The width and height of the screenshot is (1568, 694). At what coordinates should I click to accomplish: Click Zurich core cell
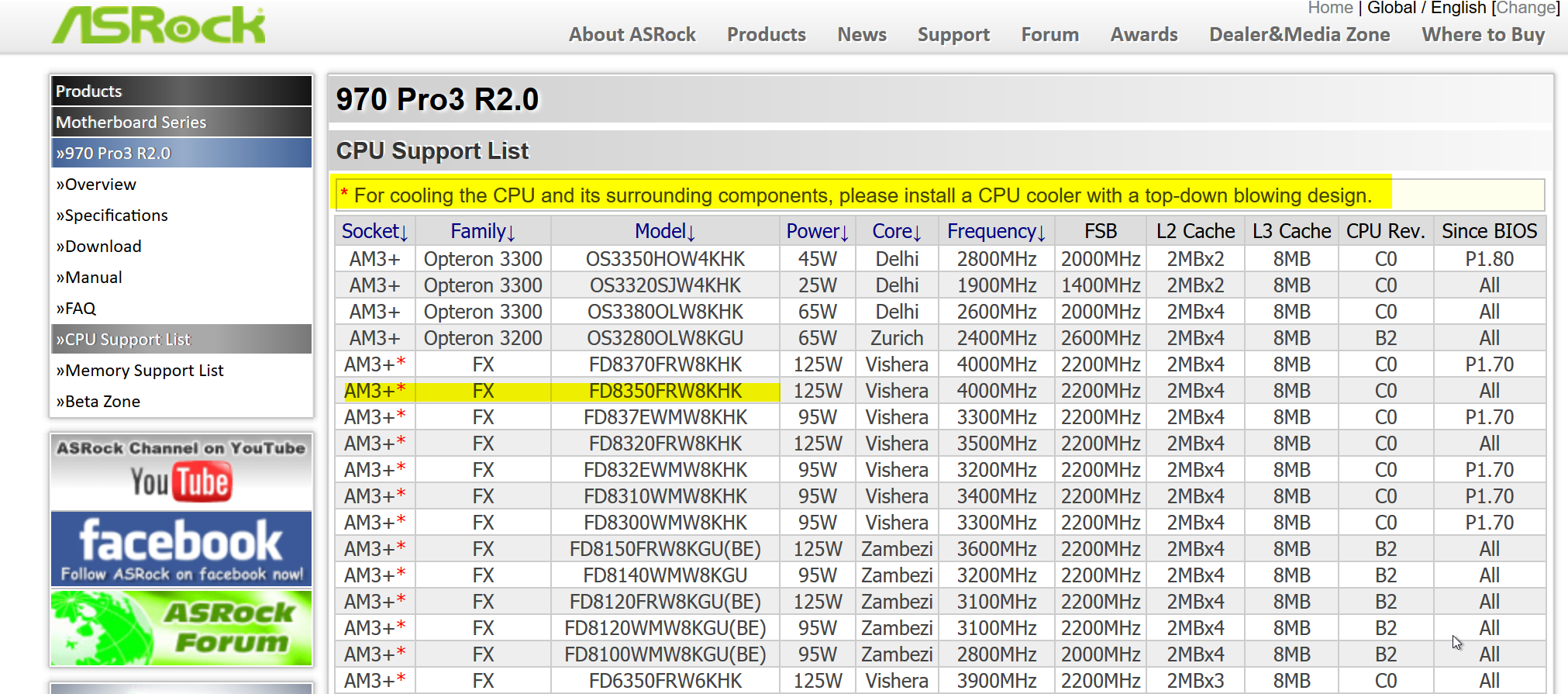point(897,338)
